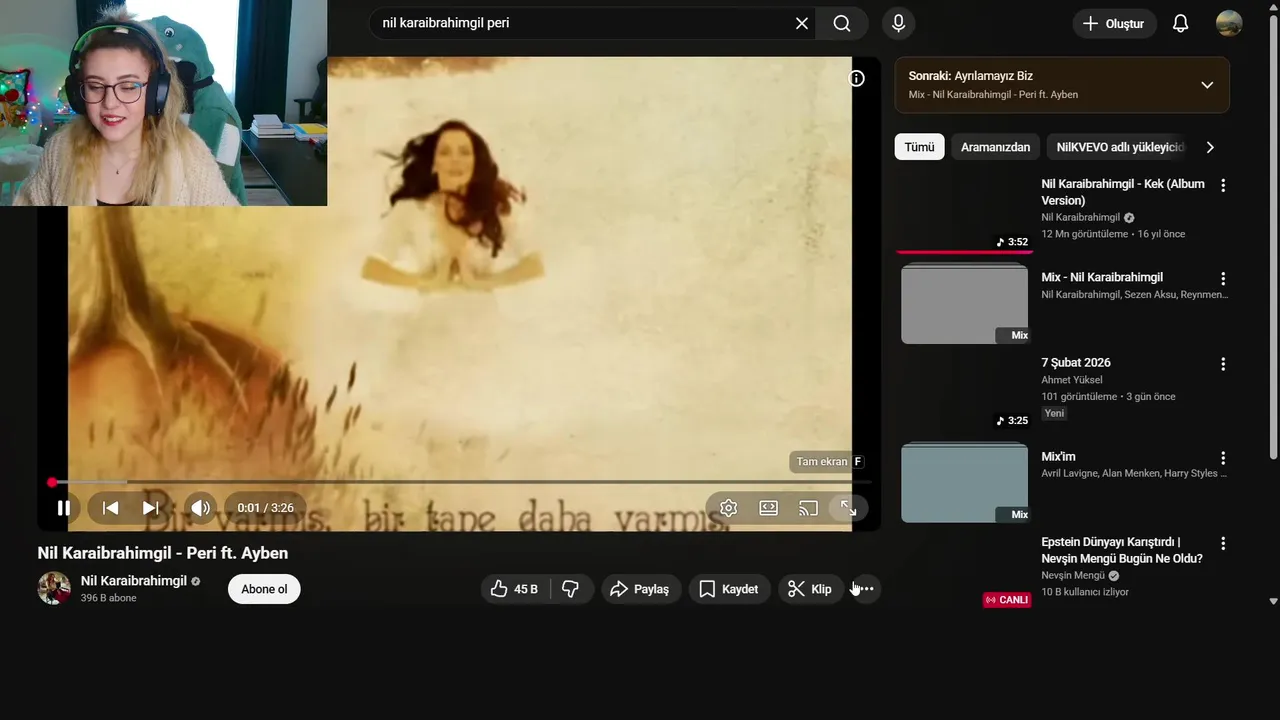The image size is (1280, 720).
Task: Open Mix - Nil Karaibrahimgil thumbnail
Action: point(964,303)
